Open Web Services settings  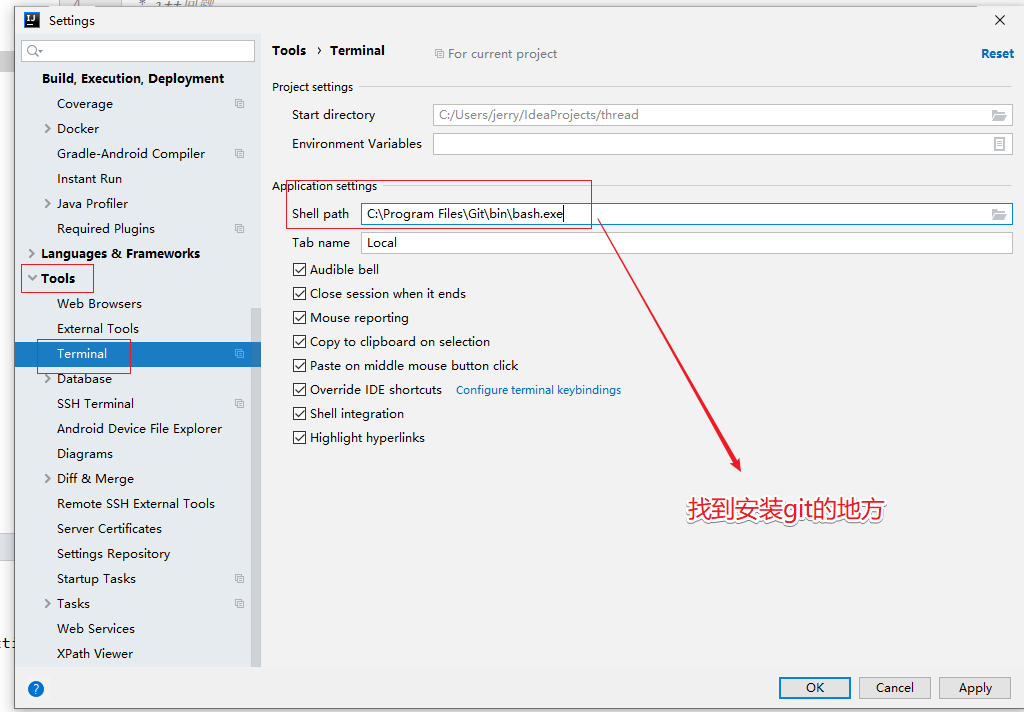(x=96, y=628)
